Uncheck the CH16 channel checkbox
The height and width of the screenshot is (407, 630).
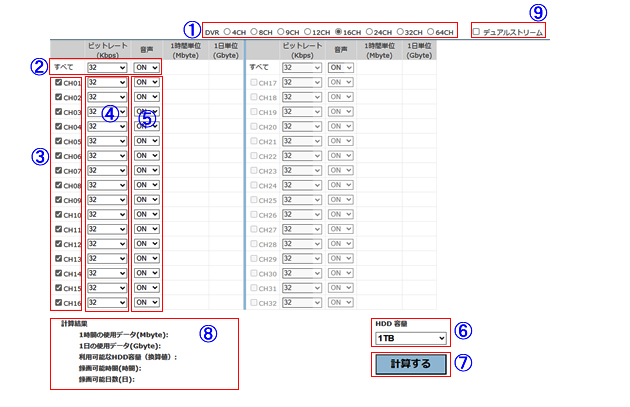[58, 303]
